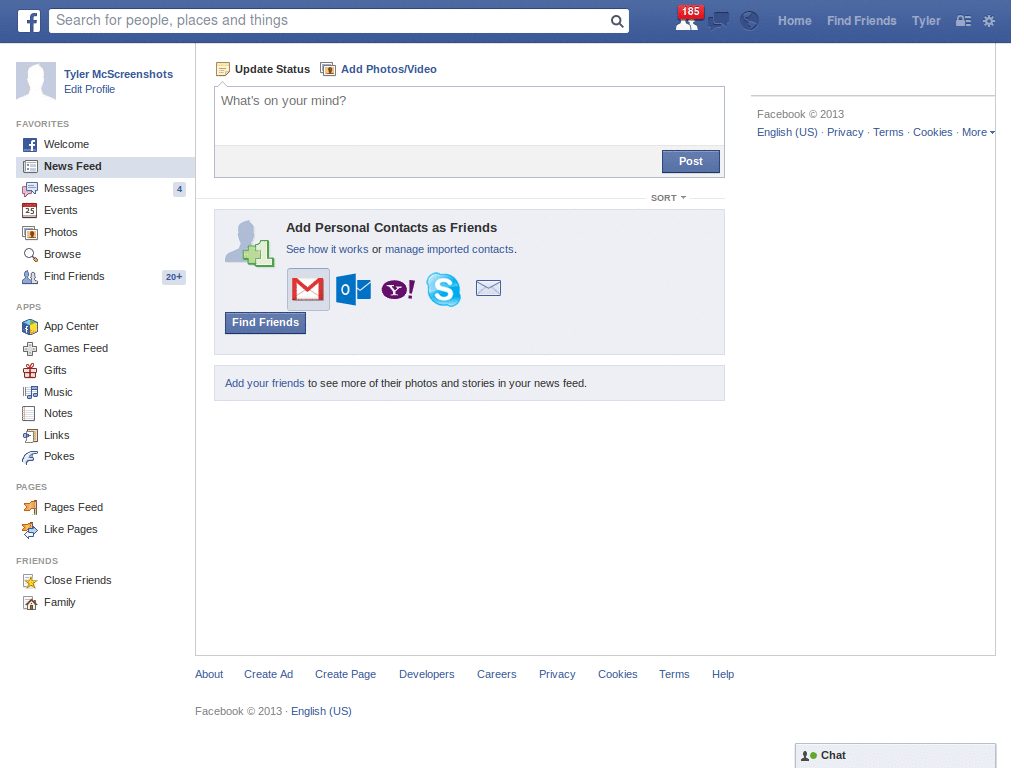Click the Gifts icon
The width and height of the screenshot is (1024, 768).
[30, 371]
